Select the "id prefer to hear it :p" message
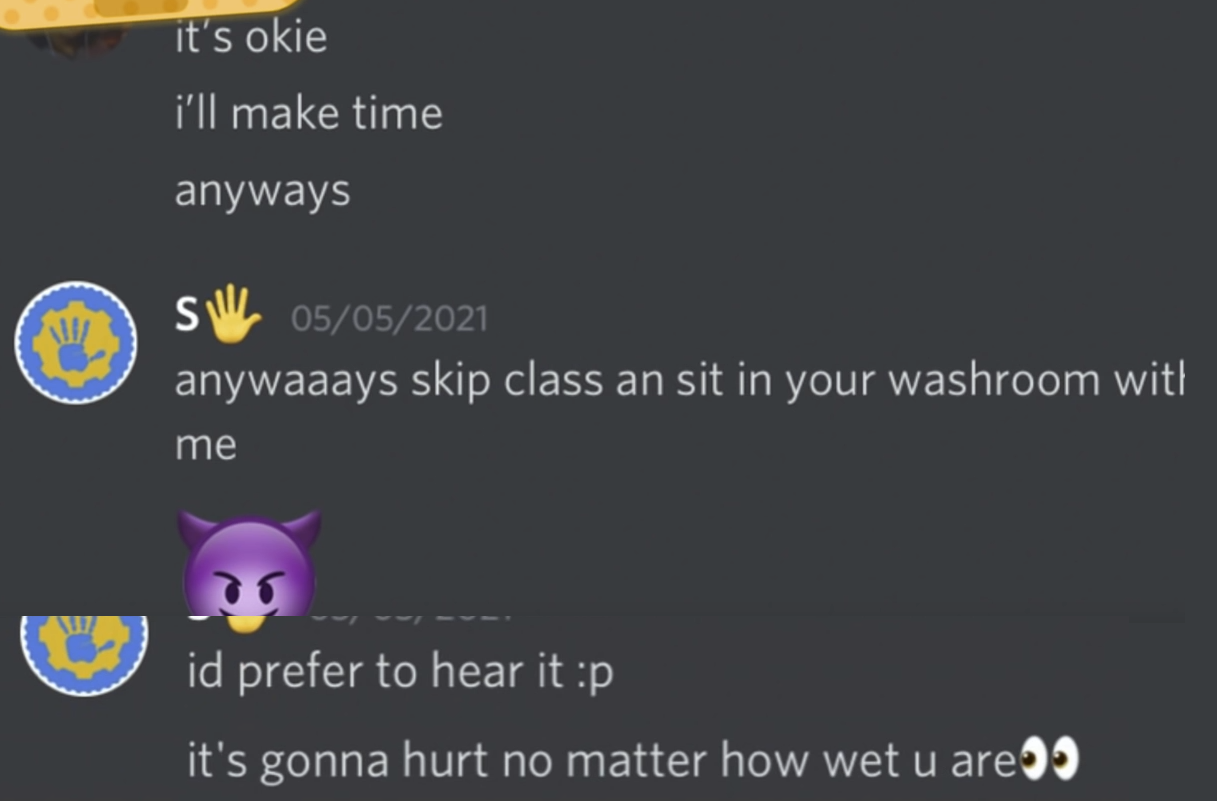 tap(400, 672)
